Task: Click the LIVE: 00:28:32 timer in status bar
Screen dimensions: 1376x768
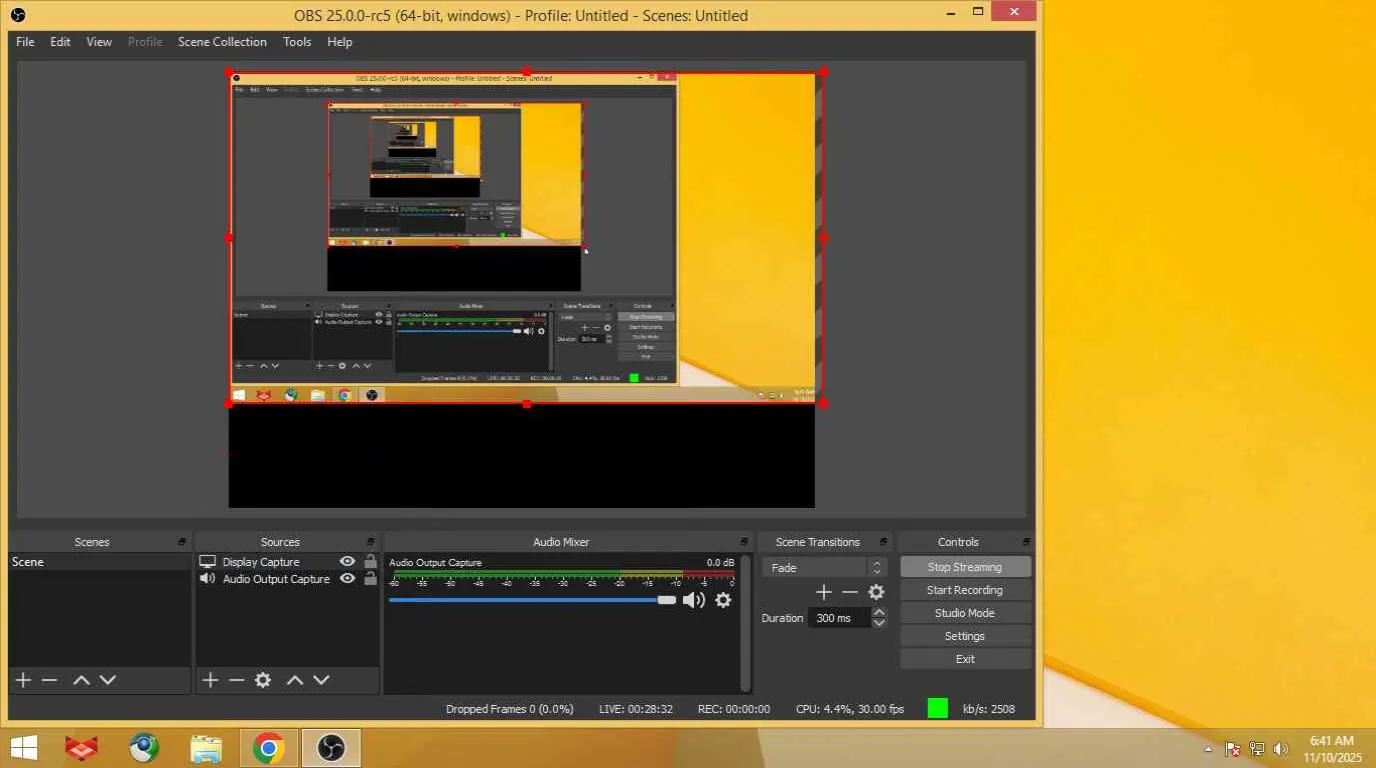Action: click(x=636, y=709)
